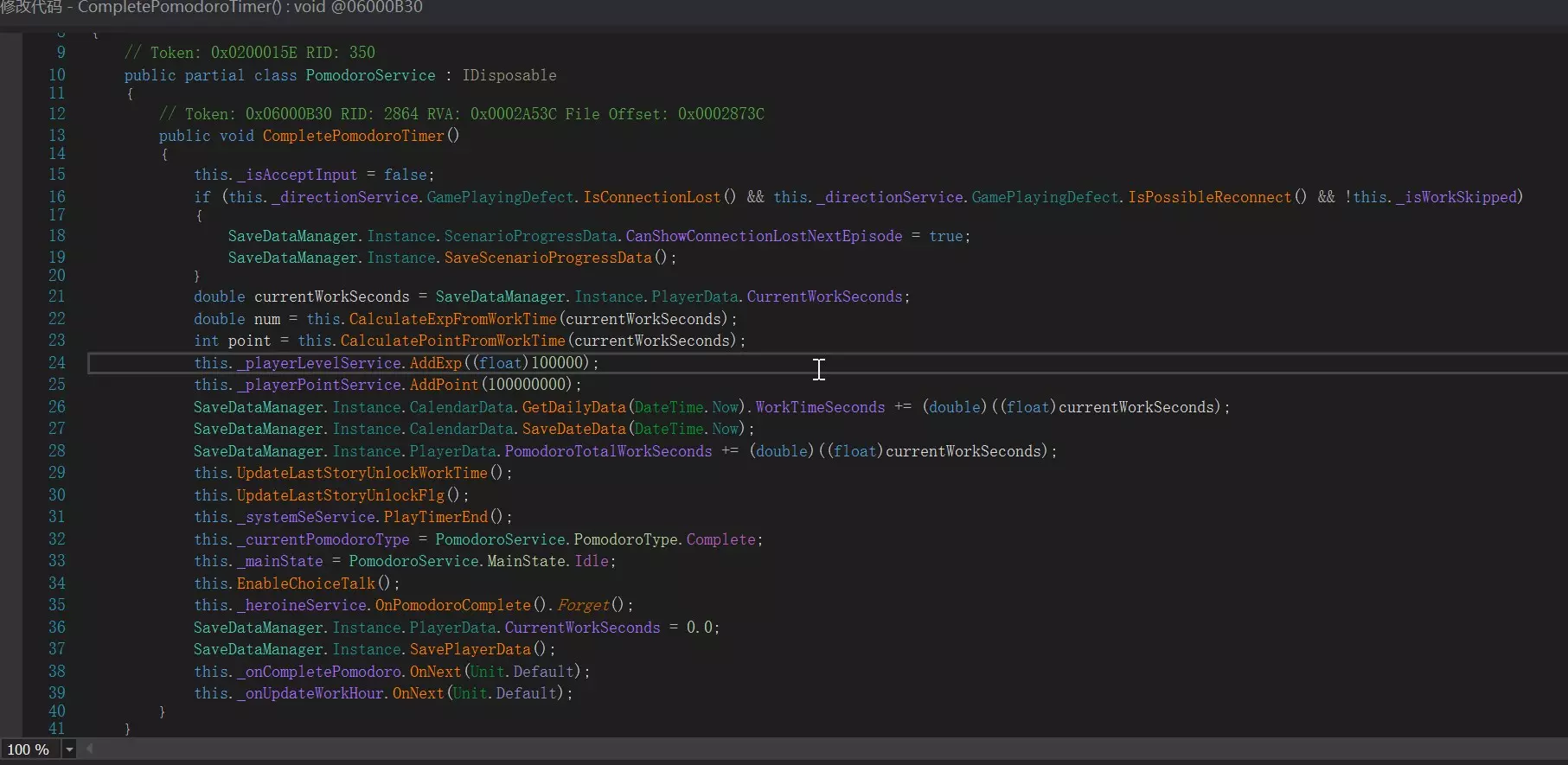Click the PomodoroService class name on line 10

370,75
